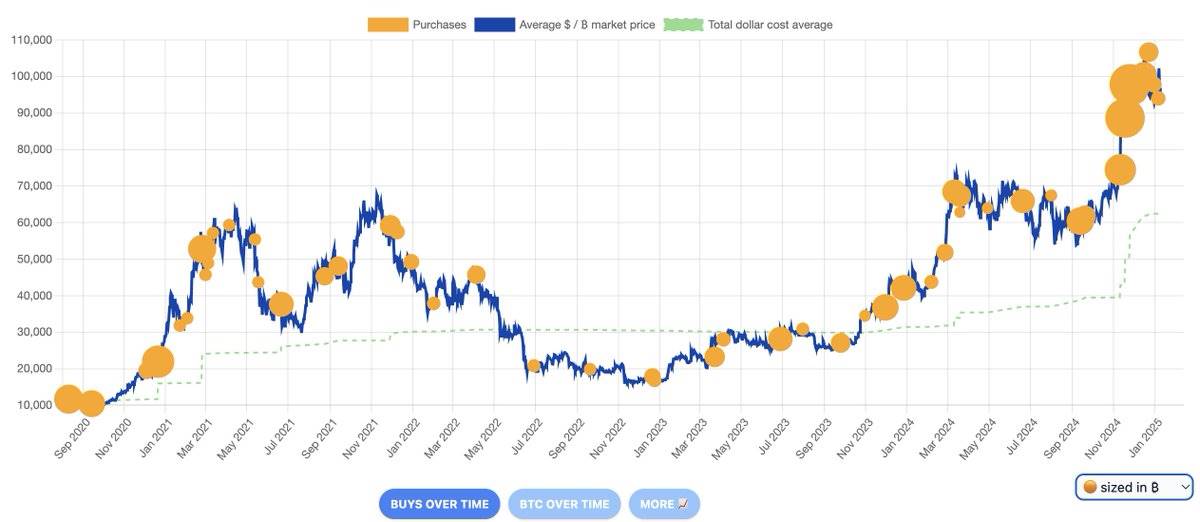Switch to BUYS OVER TIME view
This screenshot has height=522, width=1200.
click(x=439, y=504)
